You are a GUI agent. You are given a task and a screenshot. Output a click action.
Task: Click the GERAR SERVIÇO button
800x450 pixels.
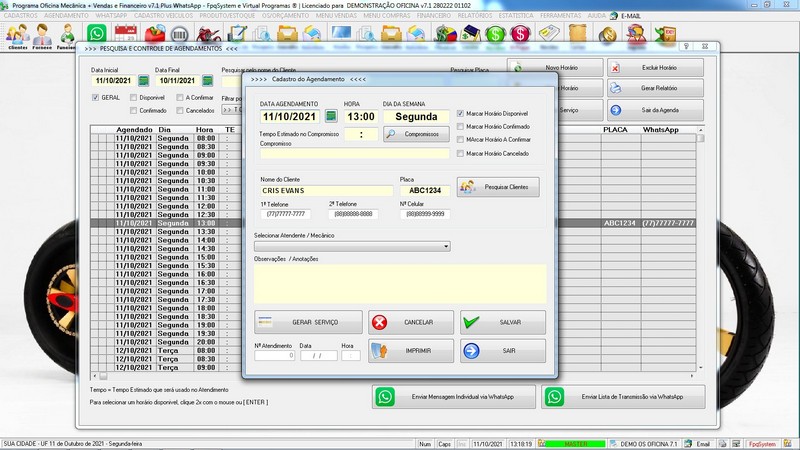coord(308,322)
